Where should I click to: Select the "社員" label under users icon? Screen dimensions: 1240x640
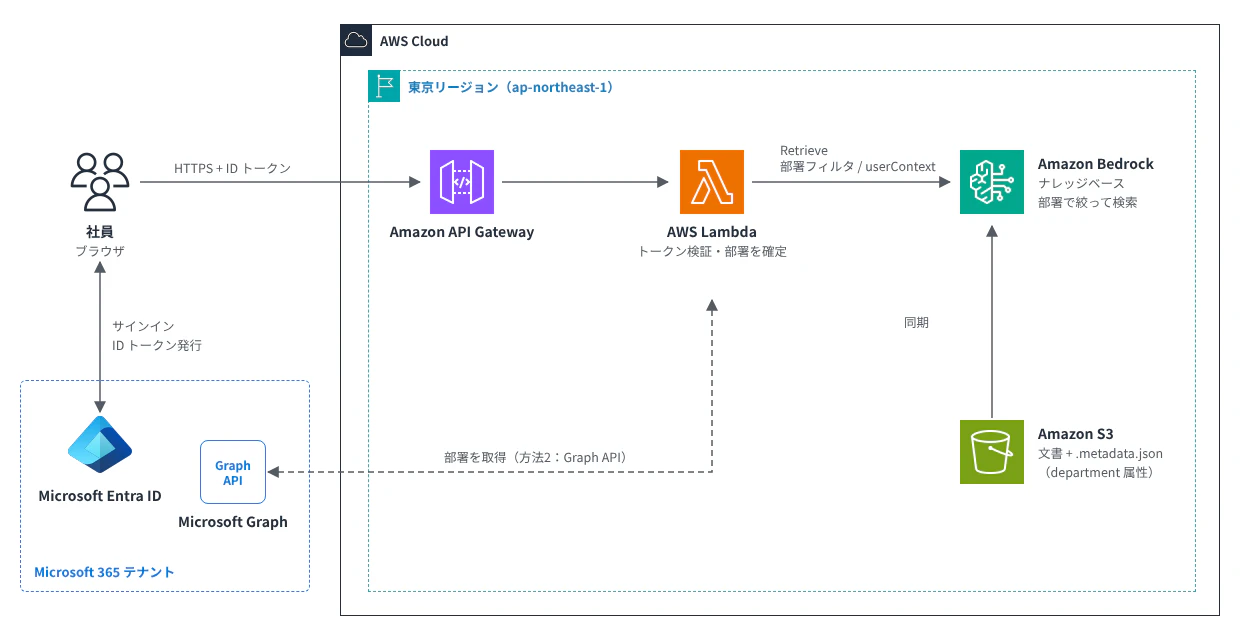100,232
